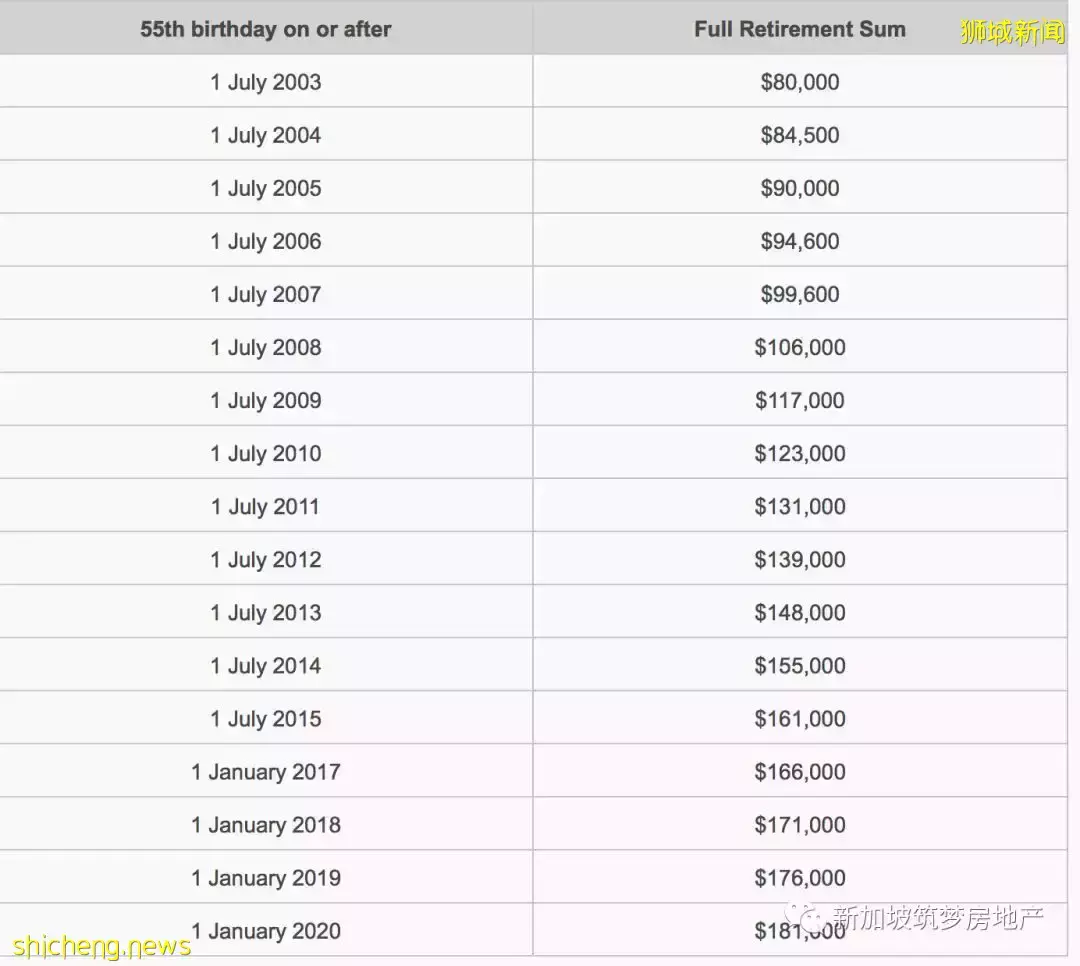The image size is (1080, 966).
Task: Select the $166,000 retirement sum
Action: click(x=799, y=771)
